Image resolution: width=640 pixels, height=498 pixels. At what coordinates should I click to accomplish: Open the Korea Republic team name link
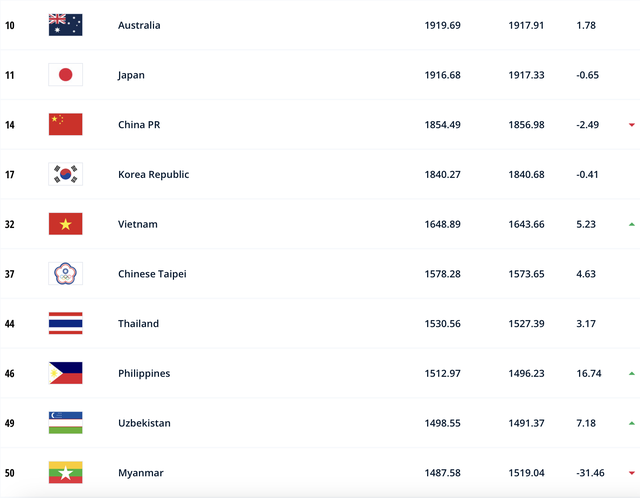tap(153, 175)
